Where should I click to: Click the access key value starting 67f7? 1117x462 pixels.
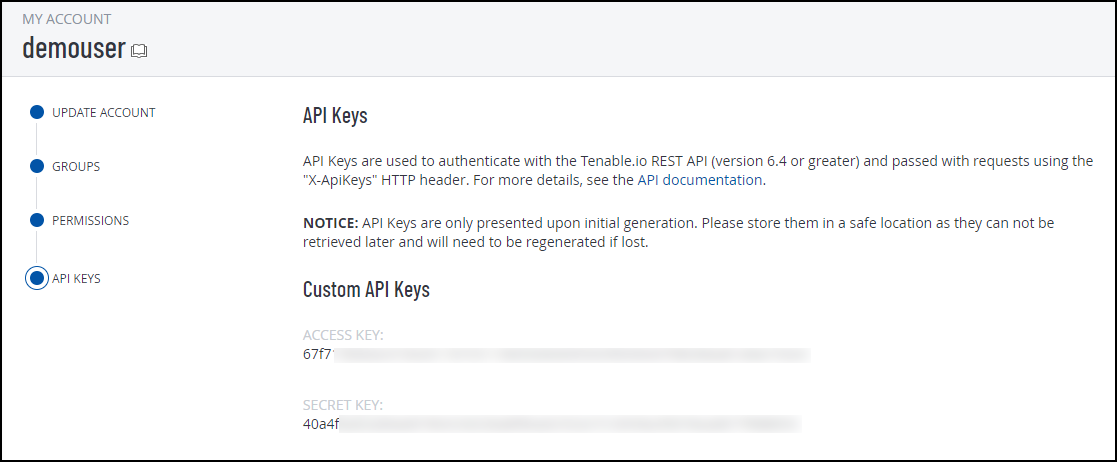pos(555,354)
